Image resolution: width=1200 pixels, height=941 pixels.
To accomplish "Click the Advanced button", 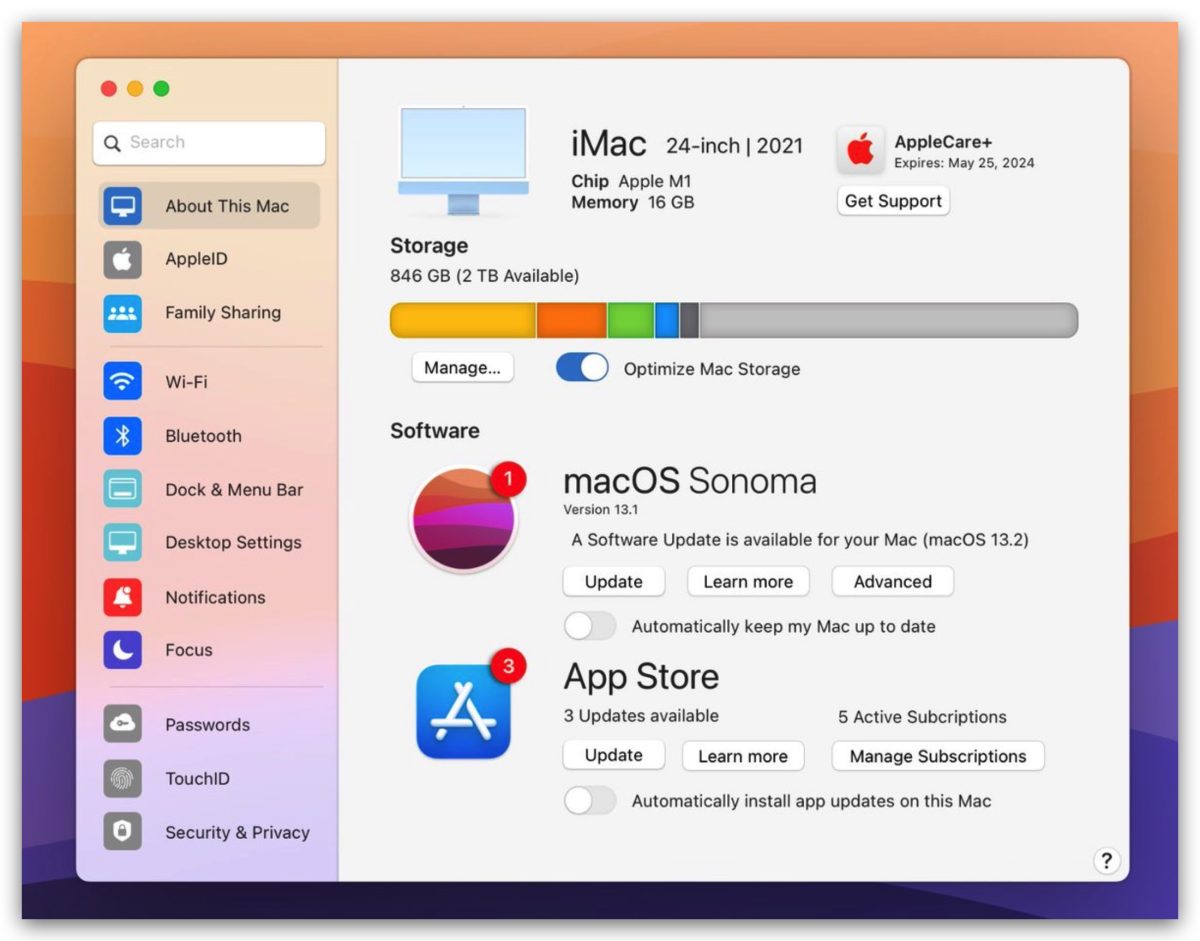I will [892, 581].
